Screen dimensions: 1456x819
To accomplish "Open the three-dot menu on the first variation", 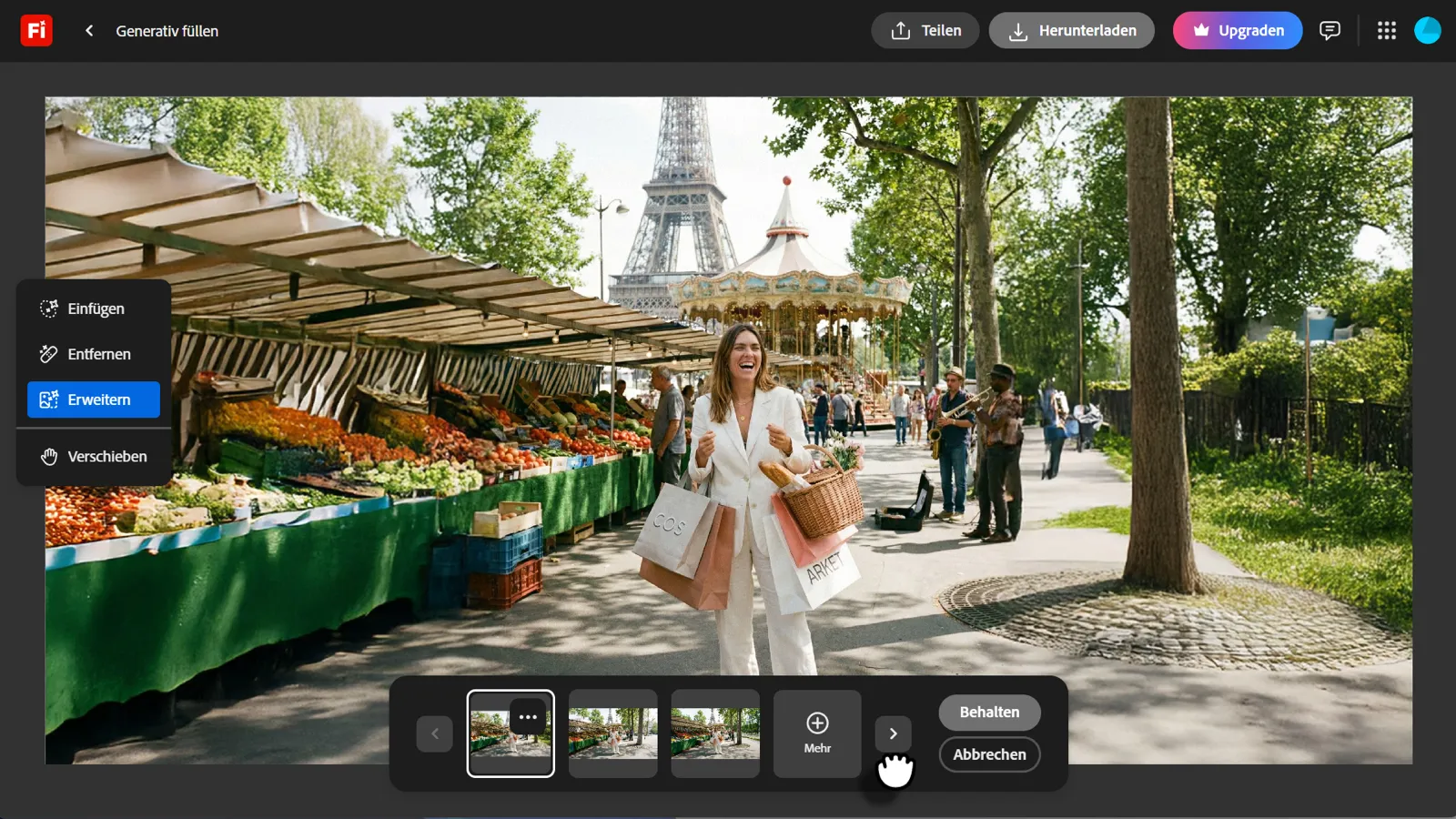I will tap(528, 717).
